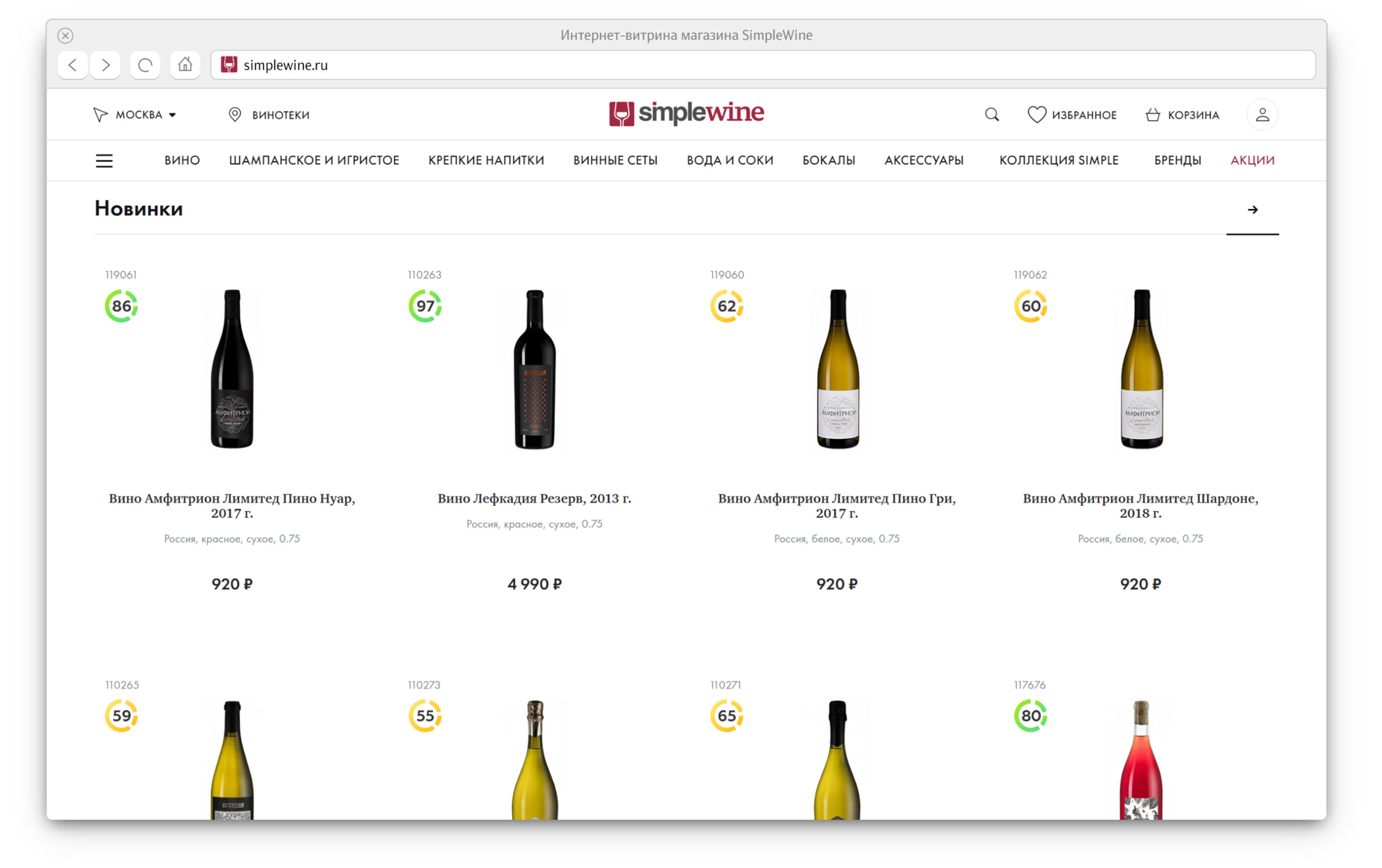Click the Винотеки location pin
The image size is (1382, 868).
[235, 115]
